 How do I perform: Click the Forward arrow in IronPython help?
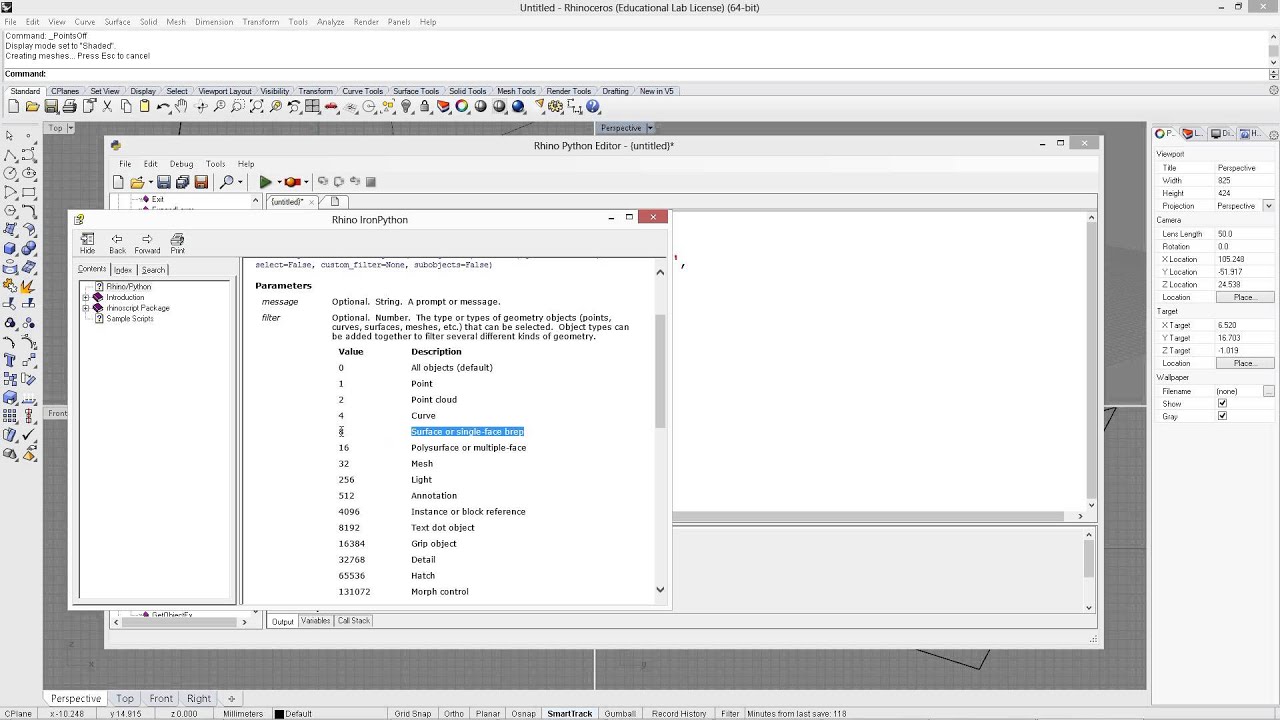coord(147,243)
